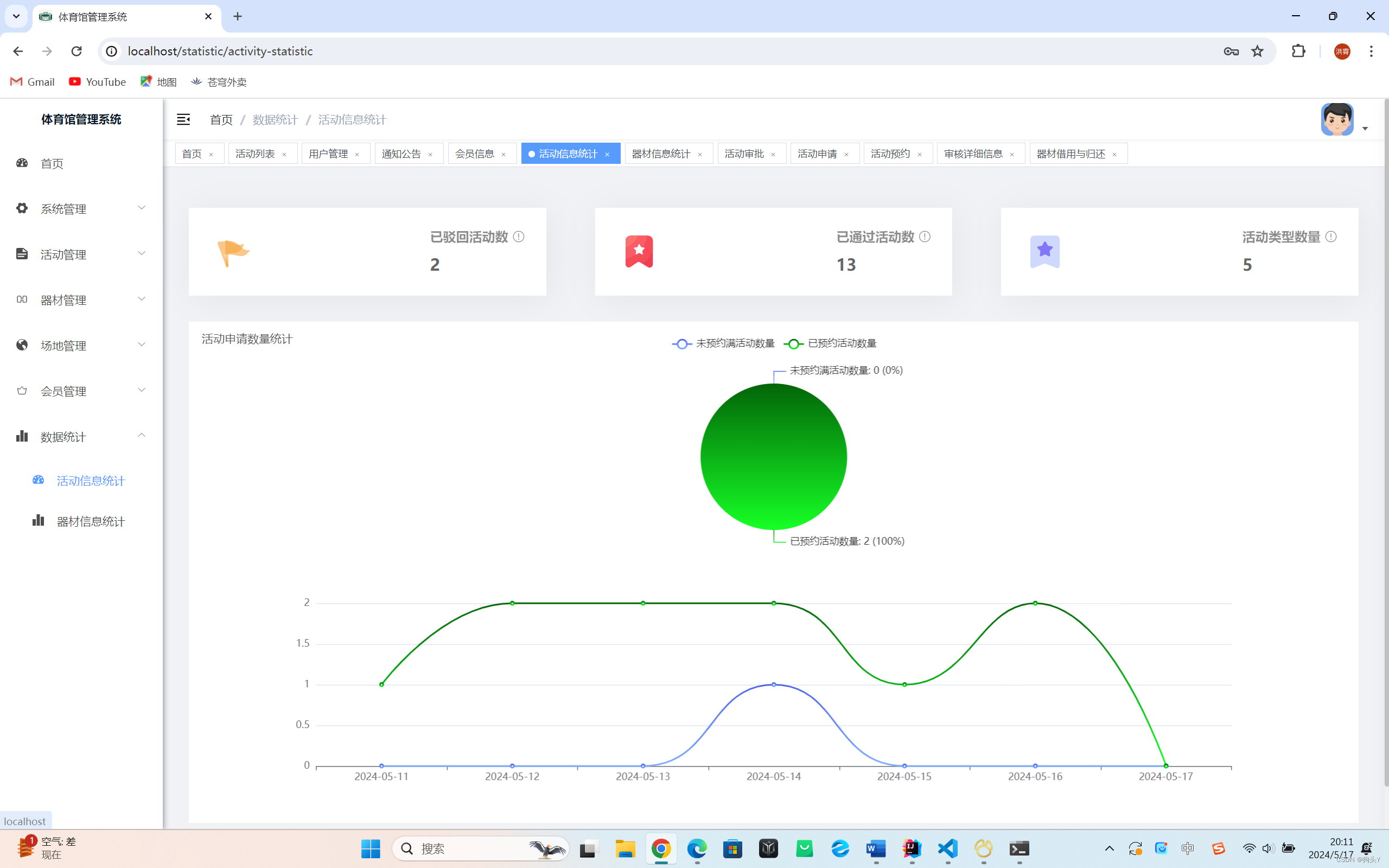
Task: Open the password key icon in address bar
Action: 1231,51
